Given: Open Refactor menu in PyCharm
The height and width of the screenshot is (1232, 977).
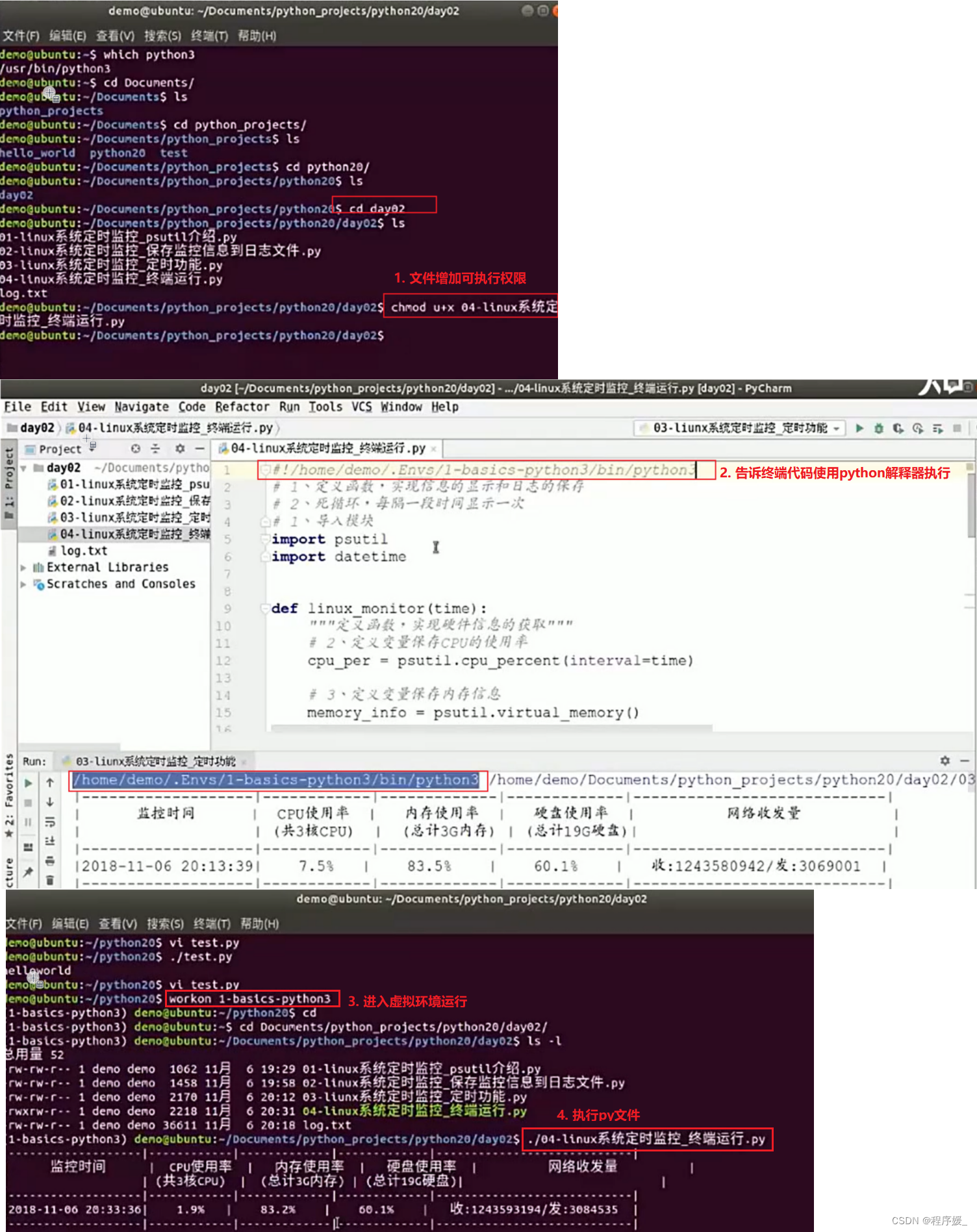Looking at the screenshot, I should point(242,407).
